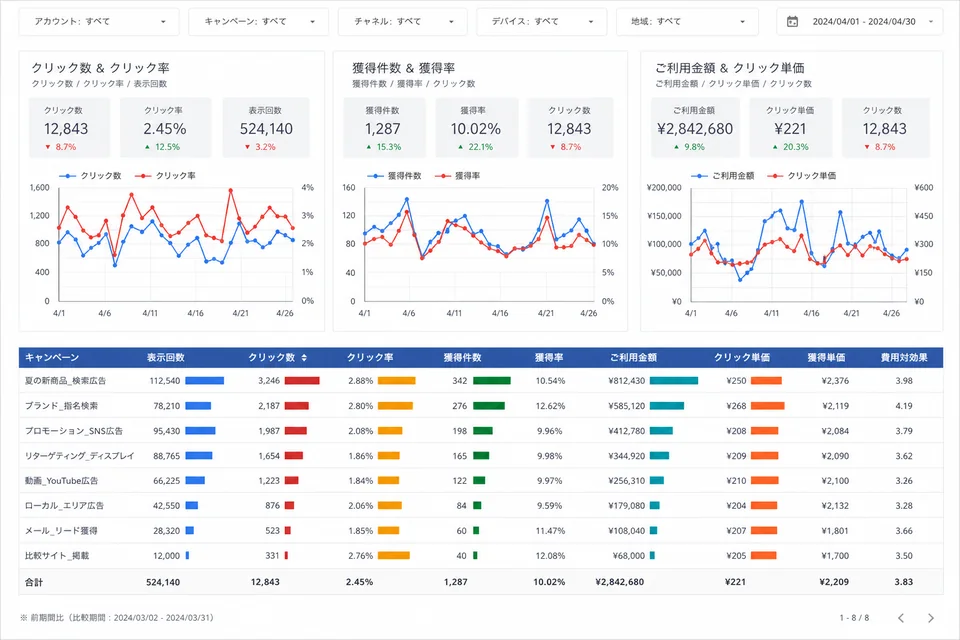Click the 獲得率 10.02% scorecard
The width and height of the screenshot is (960, 640).
[x=476, y=128]
